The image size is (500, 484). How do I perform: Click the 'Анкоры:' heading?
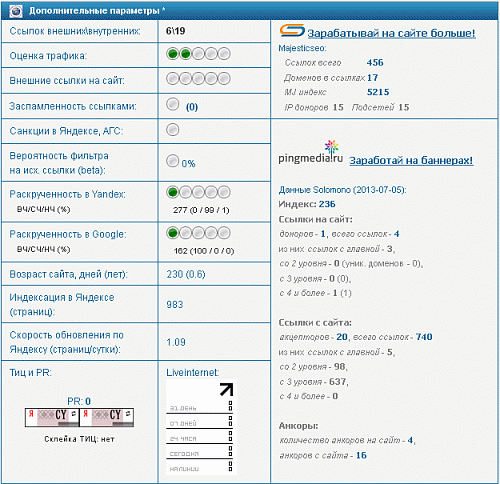(x=298, y=426)
